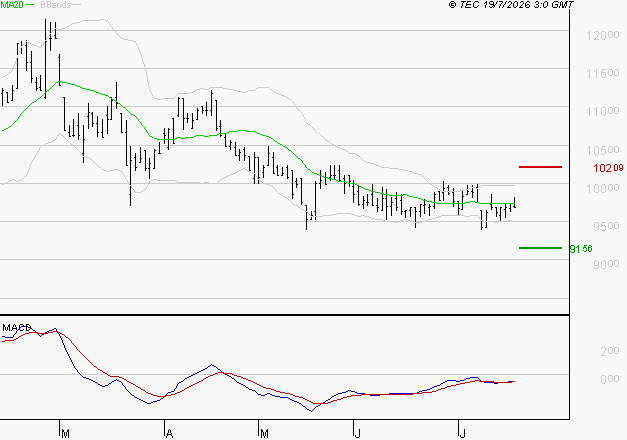The width and height of the screenshot is (627, 440).
Task: Click the MACD 000 zero-level label
Action: 610,379
